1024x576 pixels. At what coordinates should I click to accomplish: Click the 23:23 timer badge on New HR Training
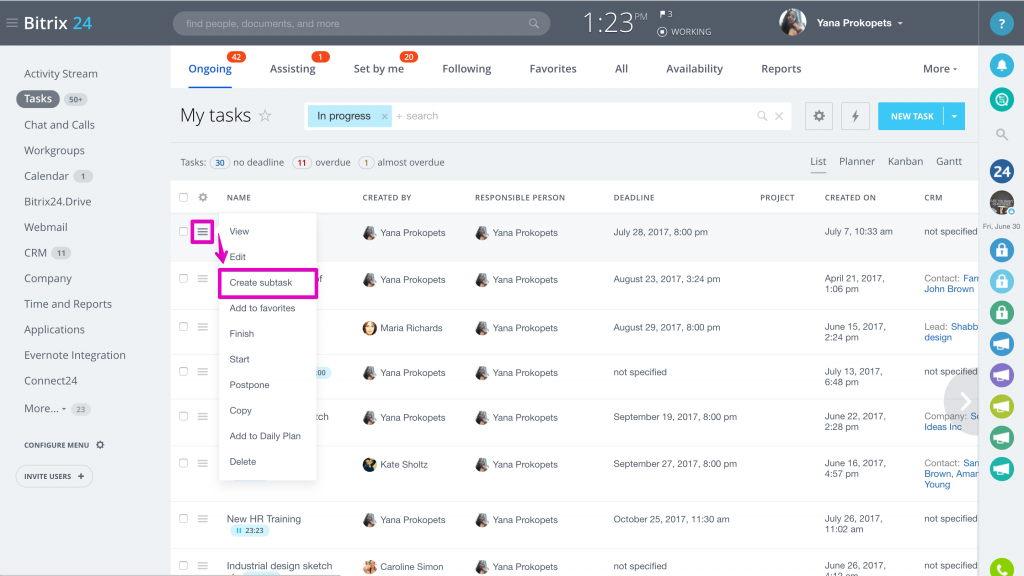point(249,531)
